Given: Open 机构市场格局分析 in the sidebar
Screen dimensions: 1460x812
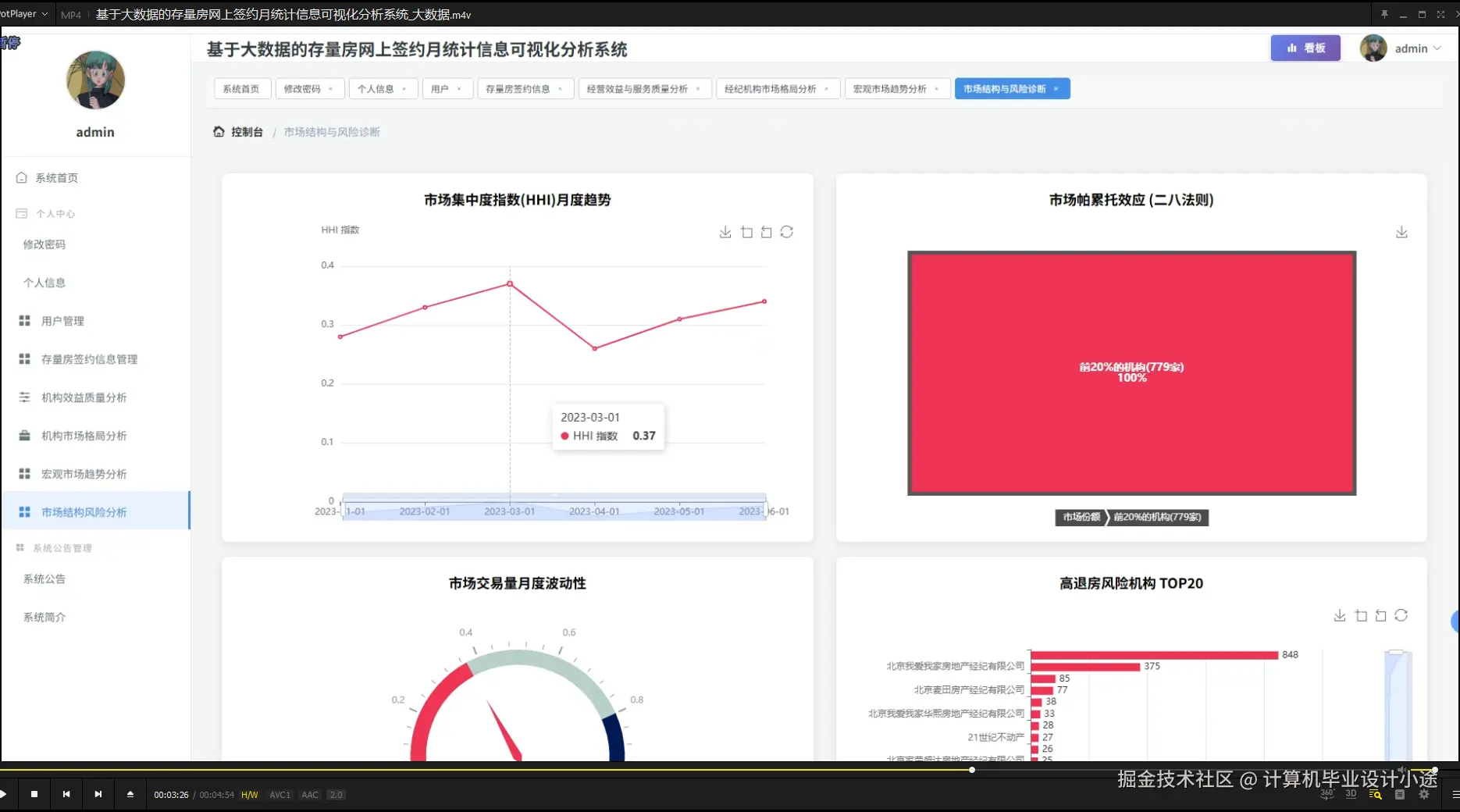Looking at the screenshot, I should coord(95,436).
